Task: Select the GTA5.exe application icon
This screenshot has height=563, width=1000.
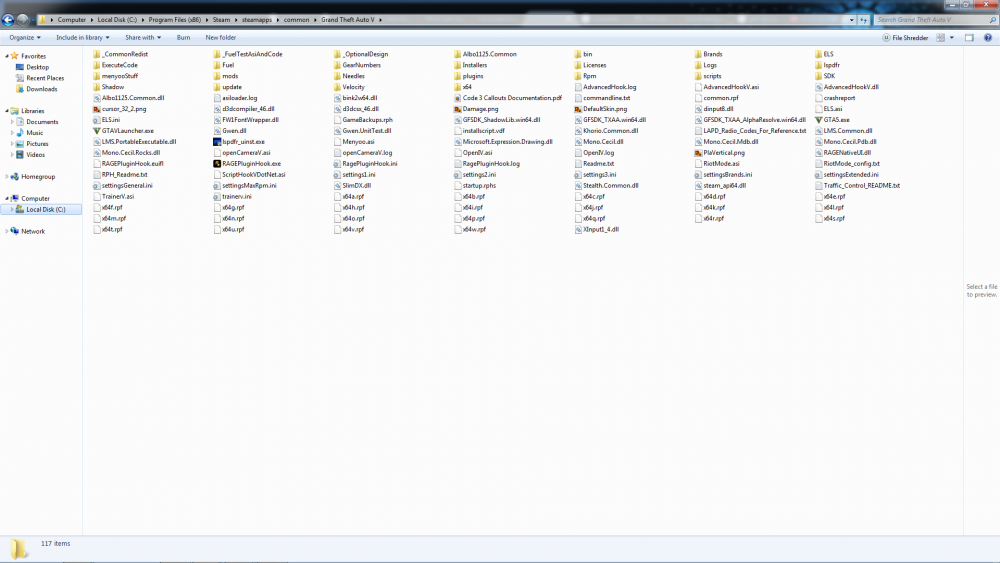Action: pos(819,120)
